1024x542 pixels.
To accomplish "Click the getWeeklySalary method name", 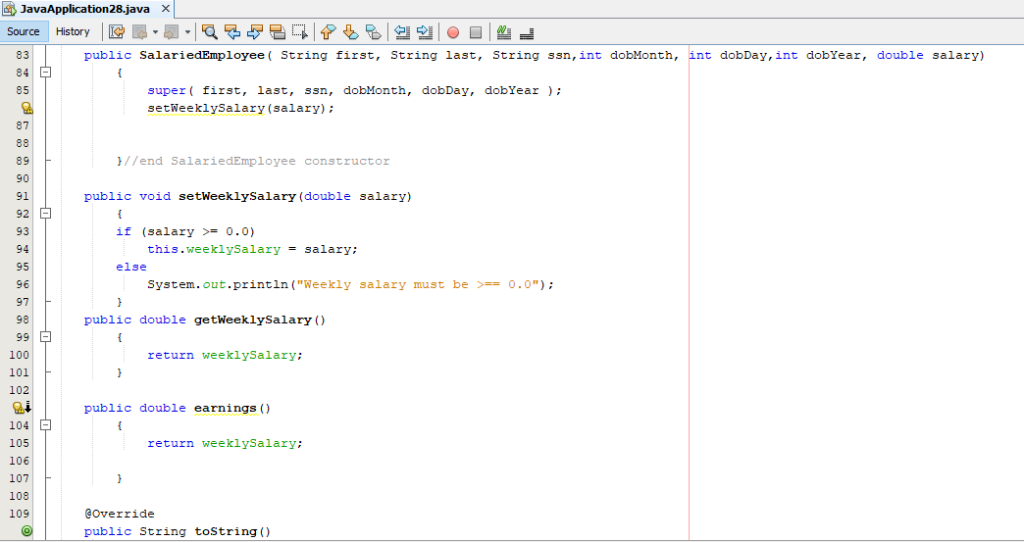I will pos(253,320).
